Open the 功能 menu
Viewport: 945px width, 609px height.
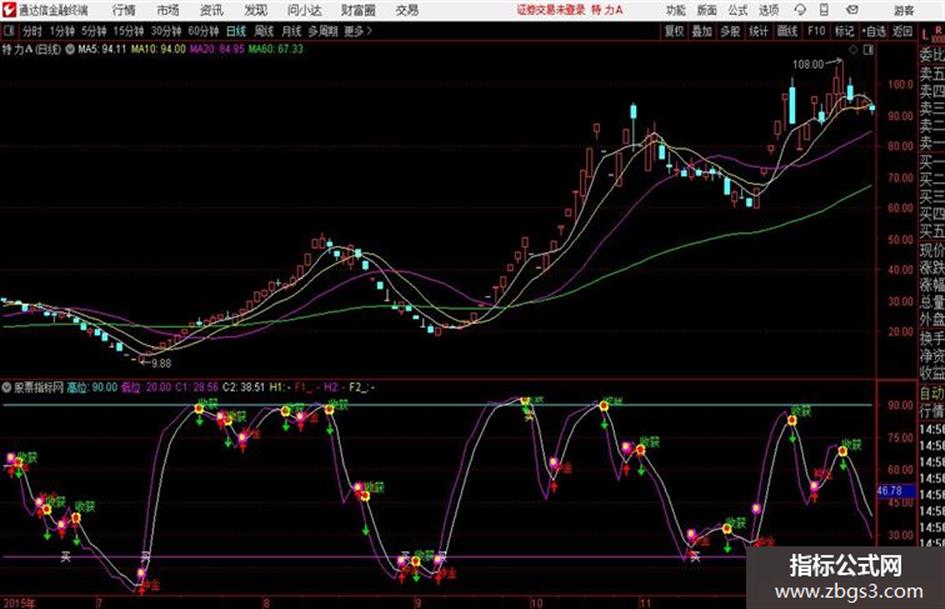[x=676, y=10]
